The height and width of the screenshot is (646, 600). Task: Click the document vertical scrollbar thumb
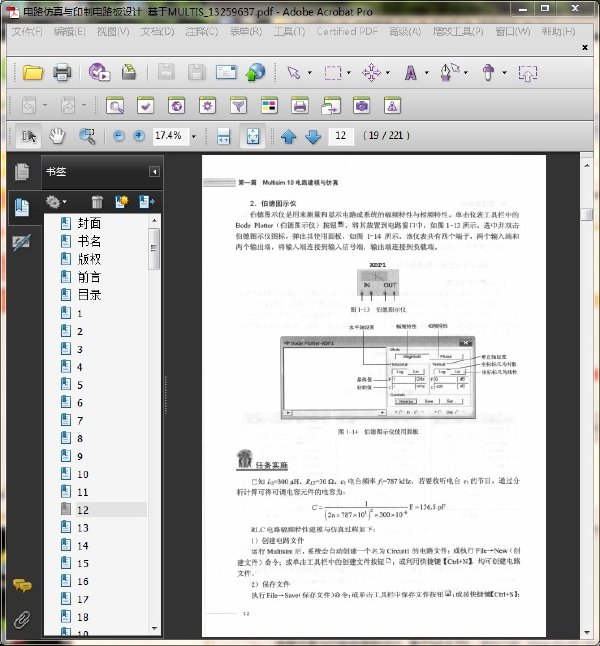coord(587,215)
